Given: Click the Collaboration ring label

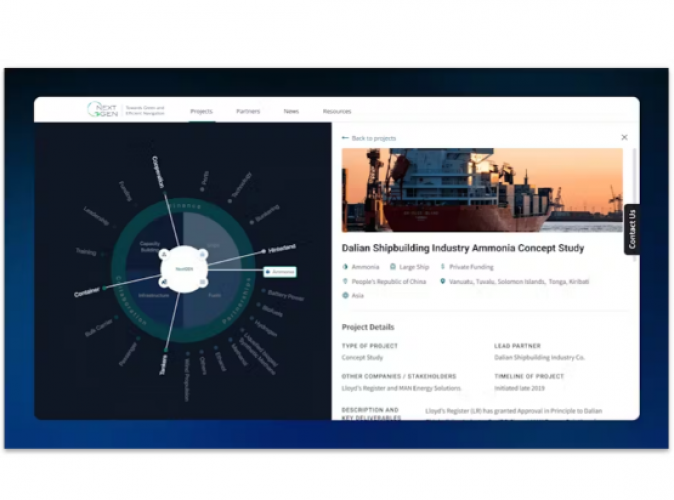Looking at the screenshot, I should point(131,301).
